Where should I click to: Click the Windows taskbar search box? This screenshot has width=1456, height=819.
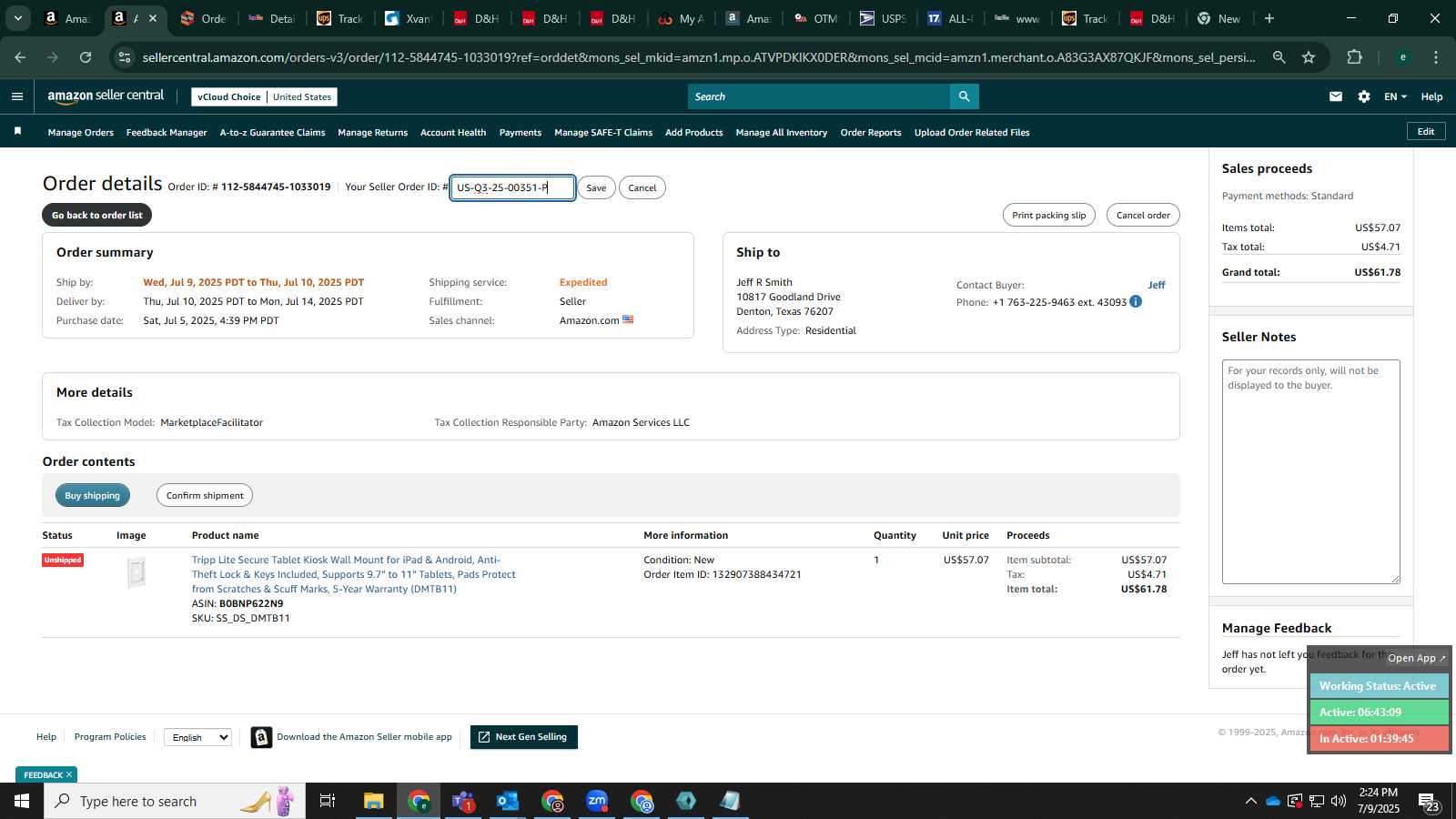click(175, 801)
